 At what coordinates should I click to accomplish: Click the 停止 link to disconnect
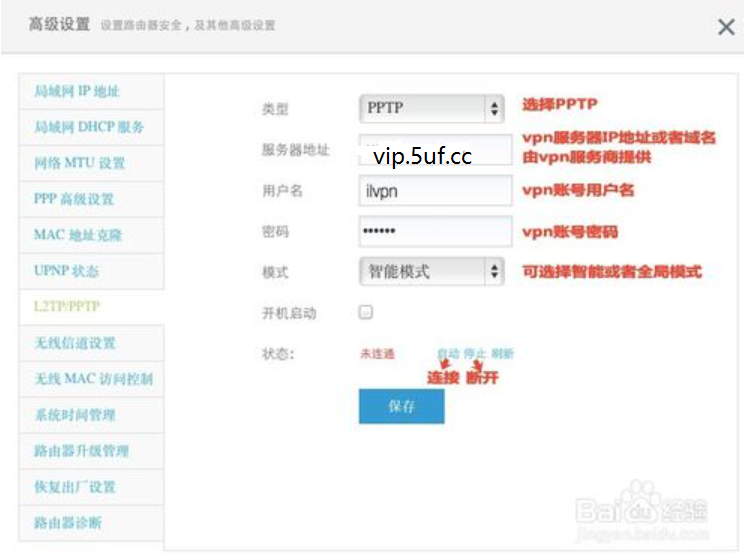pos(474,354)
